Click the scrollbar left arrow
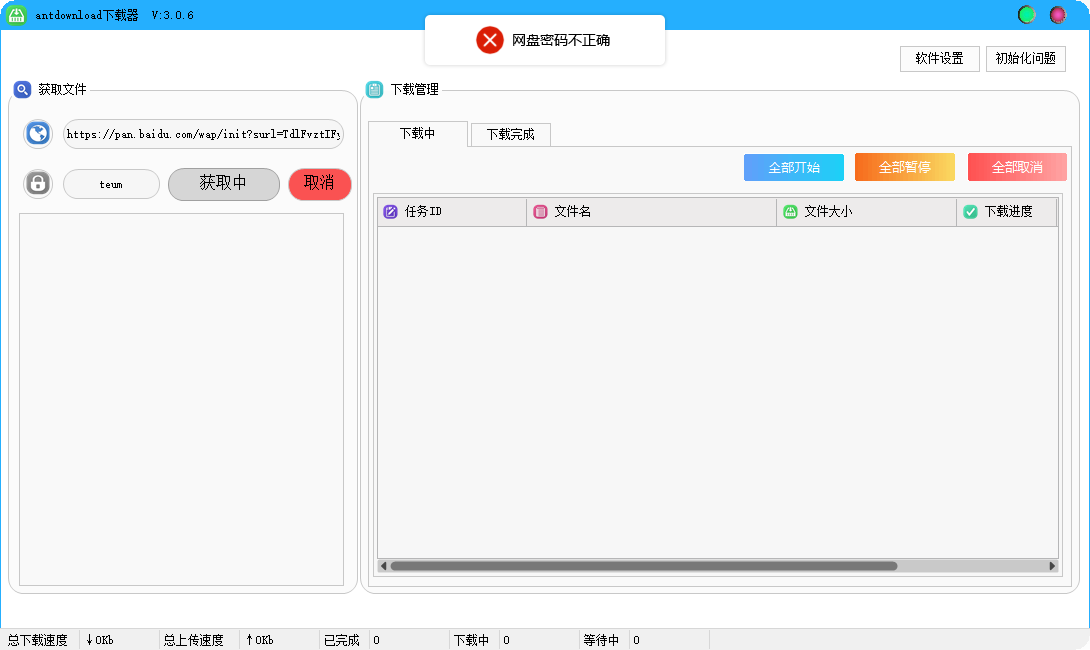 pyautogui.click(x=383, y=566)
